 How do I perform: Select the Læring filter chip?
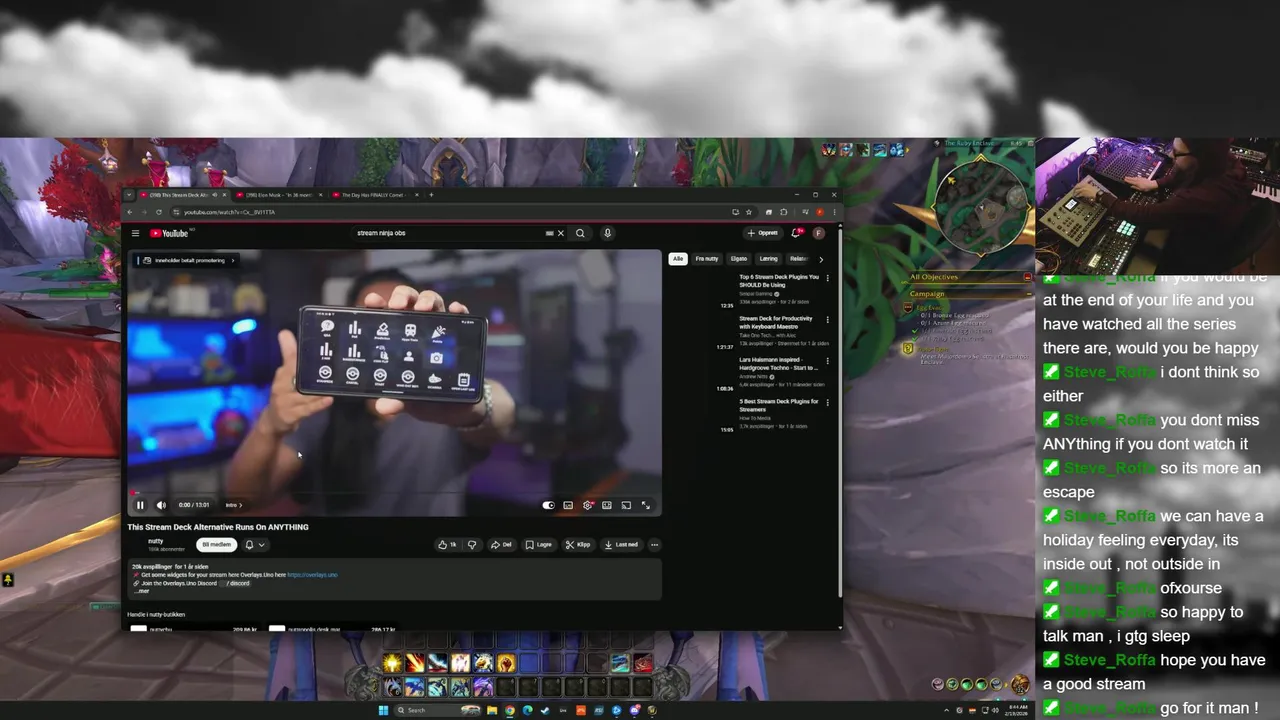click(x=768, y=259)
